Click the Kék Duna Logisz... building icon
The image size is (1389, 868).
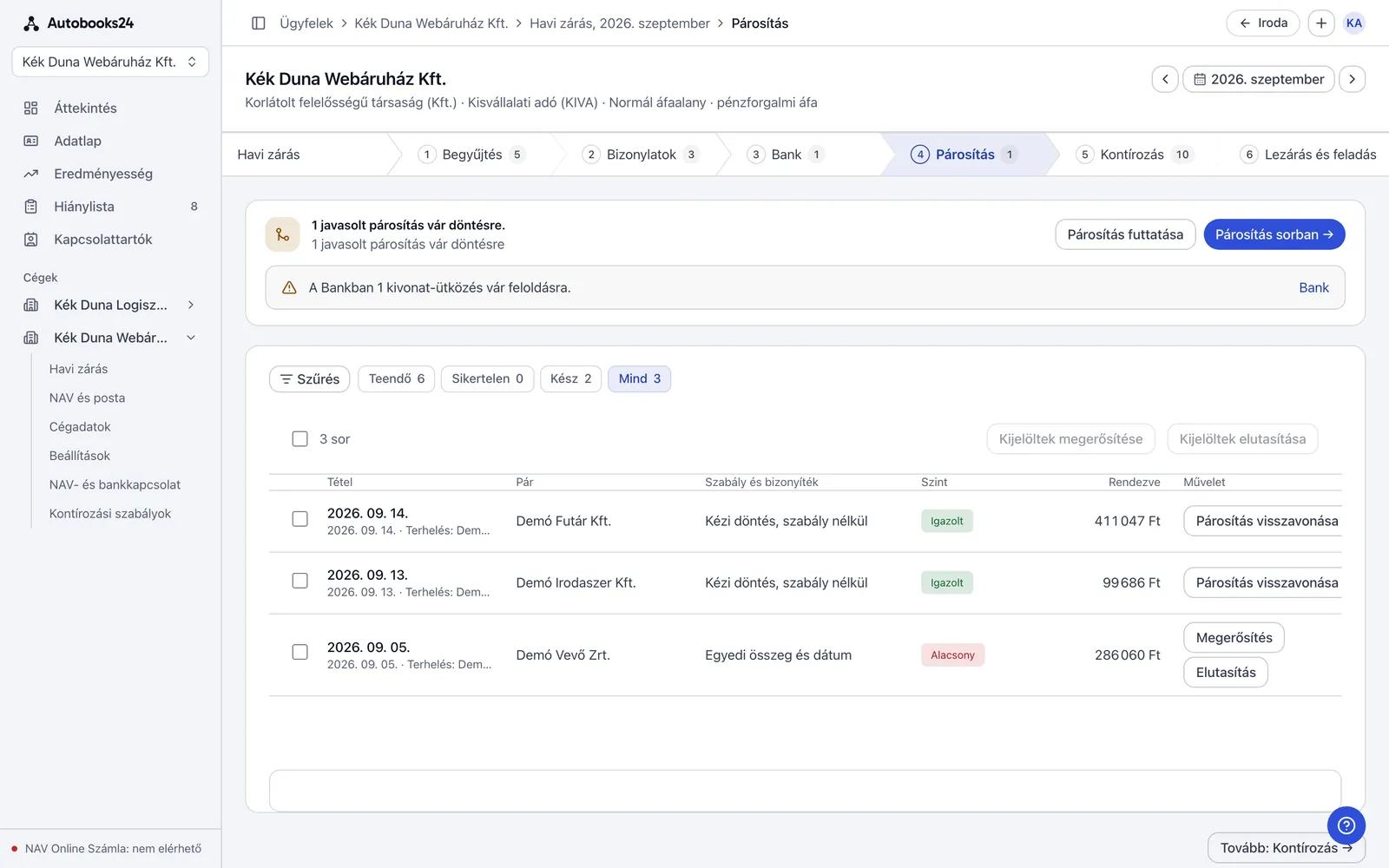(31, 305)
